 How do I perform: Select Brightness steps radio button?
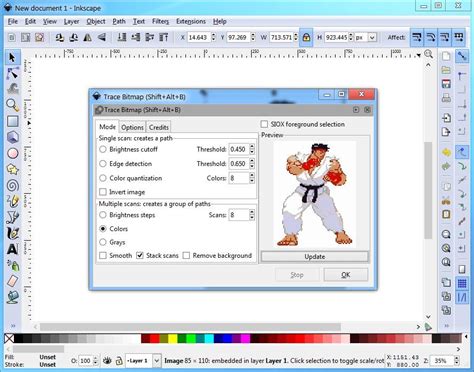(x=103, y=215)
